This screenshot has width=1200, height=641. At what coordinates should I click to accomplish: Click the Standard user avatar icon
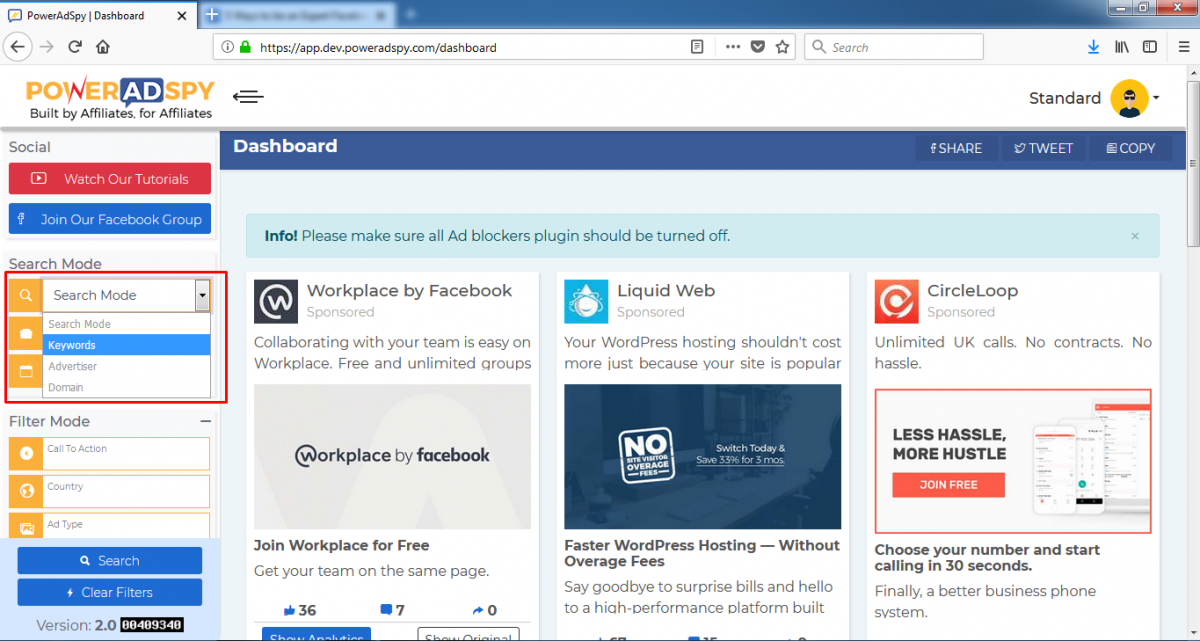1129,98
